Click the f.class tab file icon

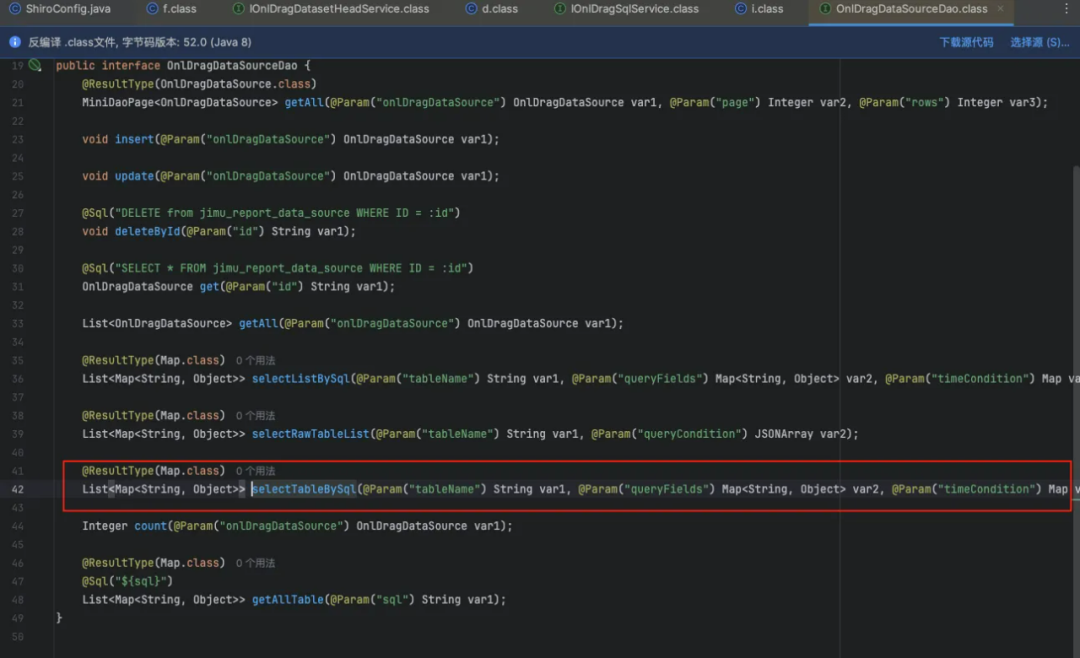(x=152, y=9)
